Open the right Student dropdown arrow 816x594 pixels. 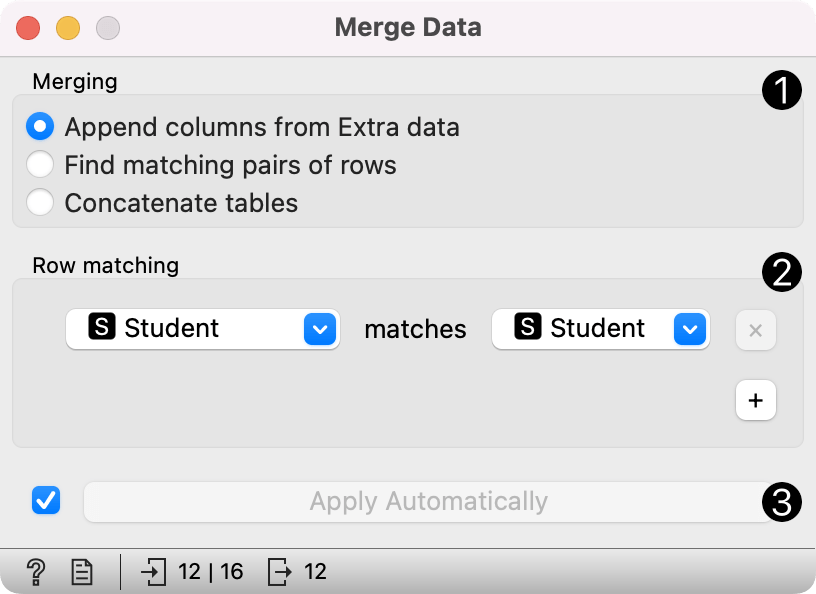click(689, 329)
